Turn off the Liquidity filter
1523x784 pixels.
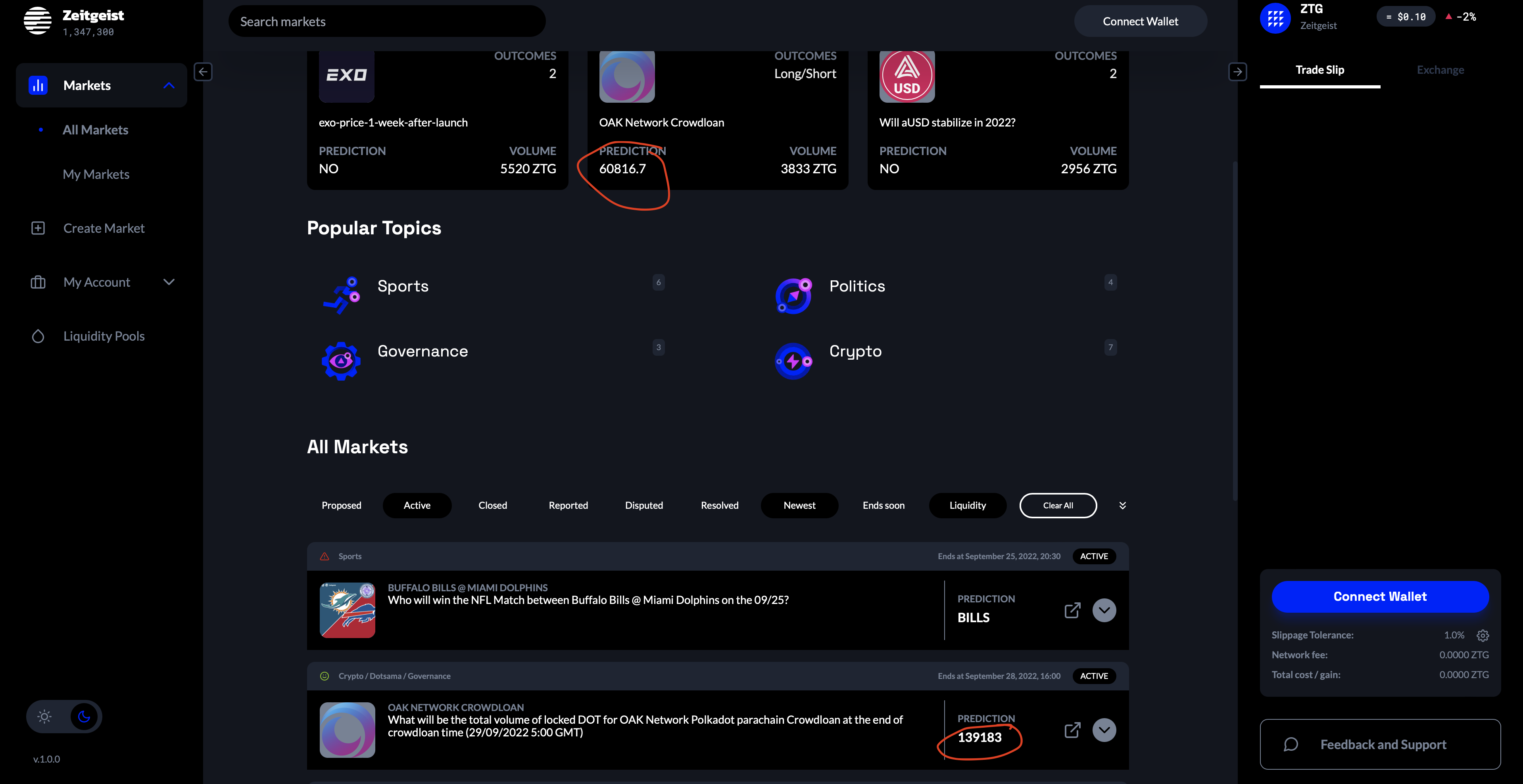coord(967,505)
